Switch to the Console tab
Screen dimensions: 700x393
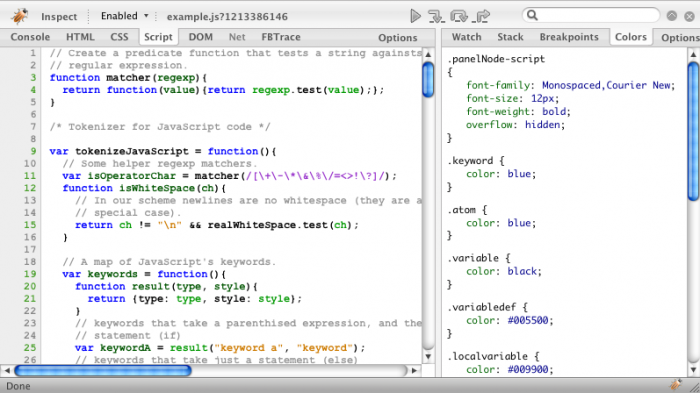30,37
